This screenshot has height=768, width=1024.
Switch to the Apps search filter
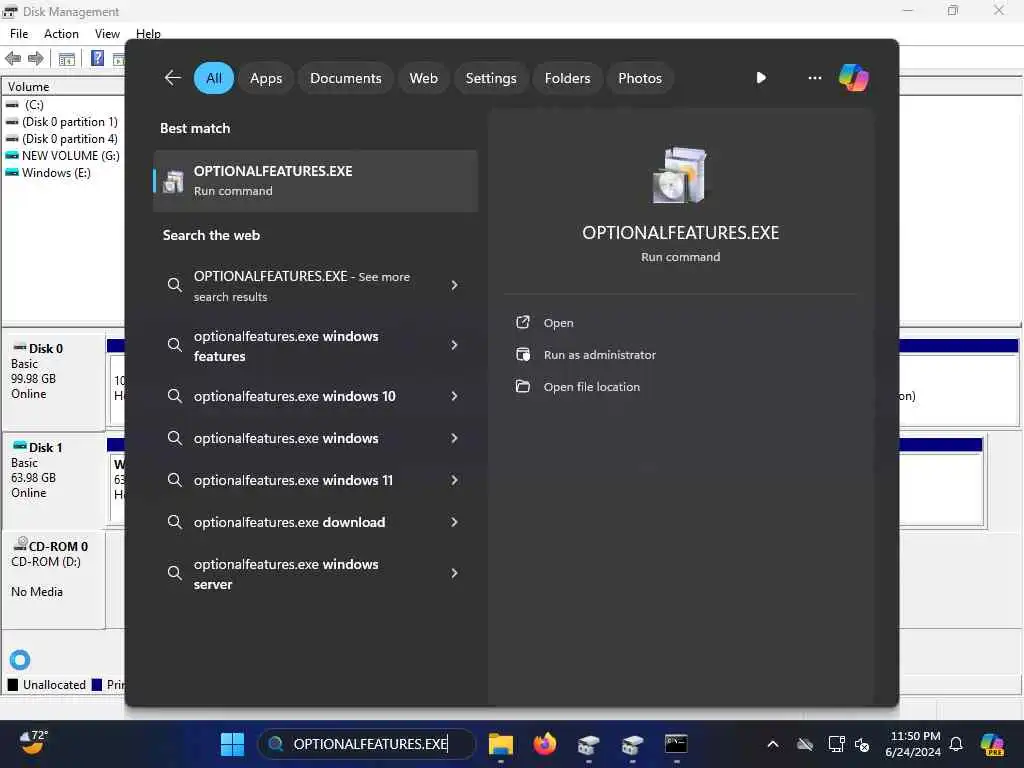(x=266, y=78)
